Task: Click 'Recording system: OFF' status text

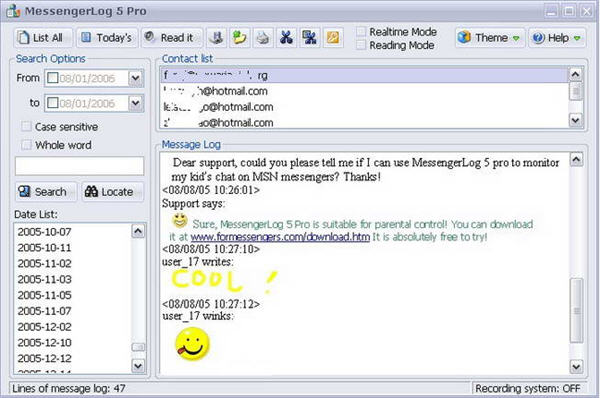Action: pyautogui.click(x=528, y=388)
